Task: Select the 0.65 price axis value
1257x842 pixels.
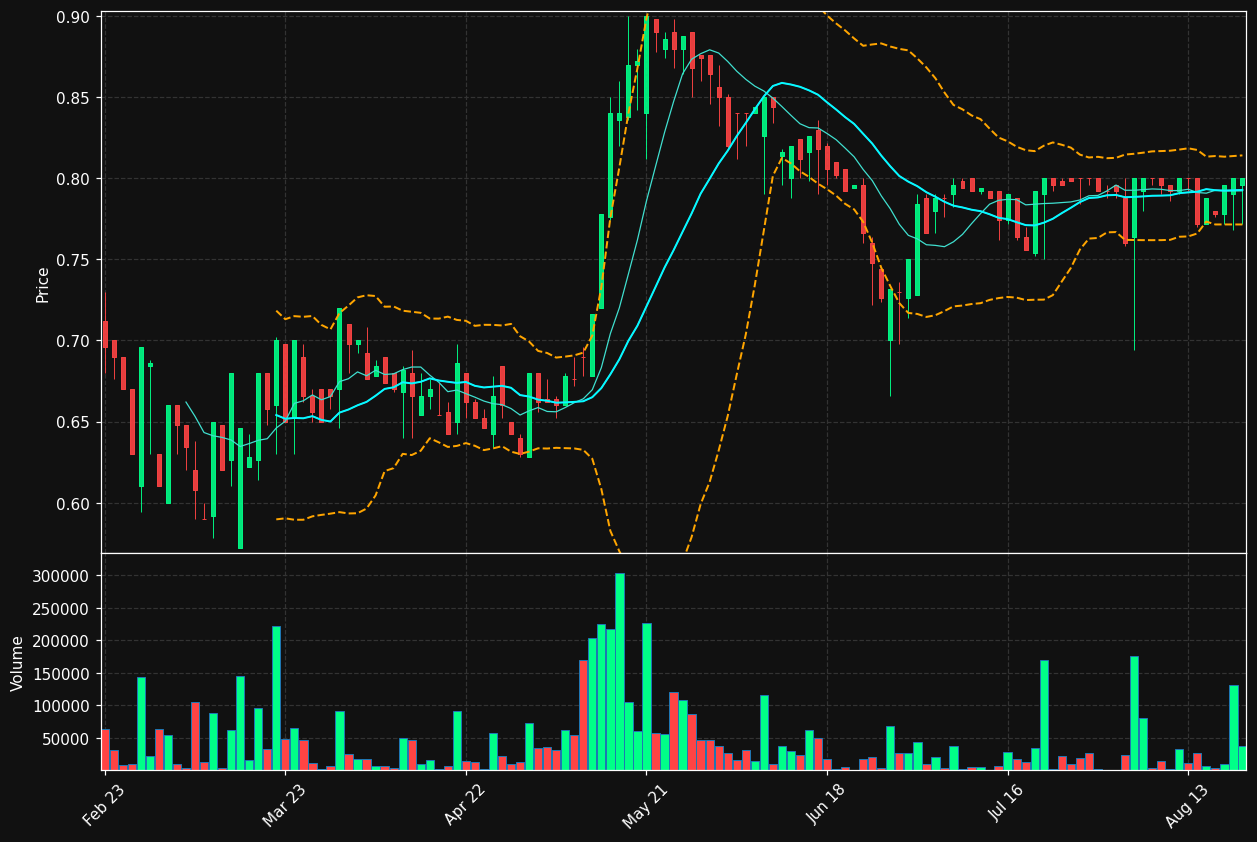Action: pos(74,422)
